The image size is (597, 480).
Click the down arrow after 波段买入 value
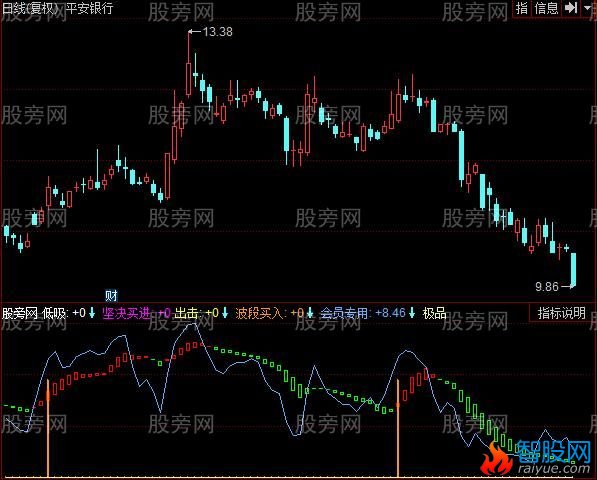(310, 313)
